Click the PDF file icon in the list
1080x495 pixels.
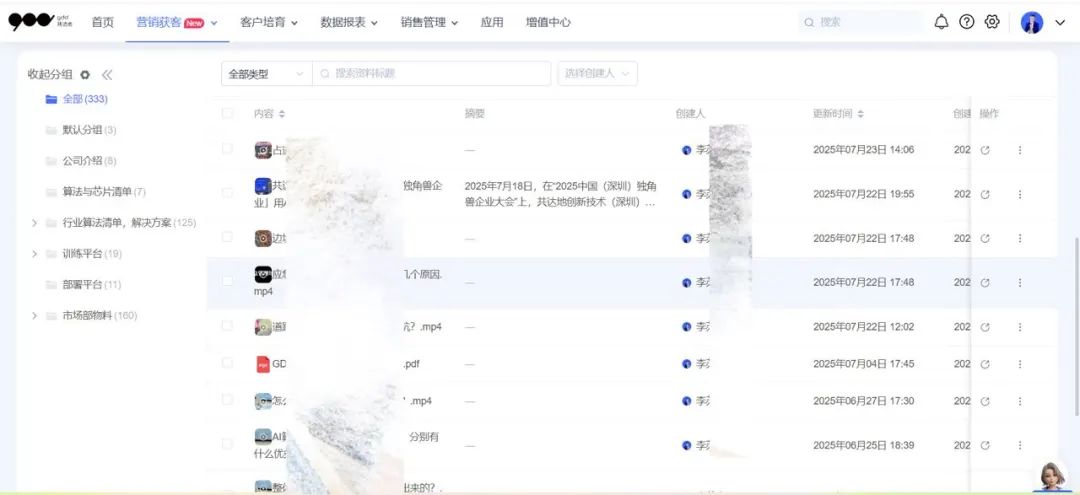(263, 364)
